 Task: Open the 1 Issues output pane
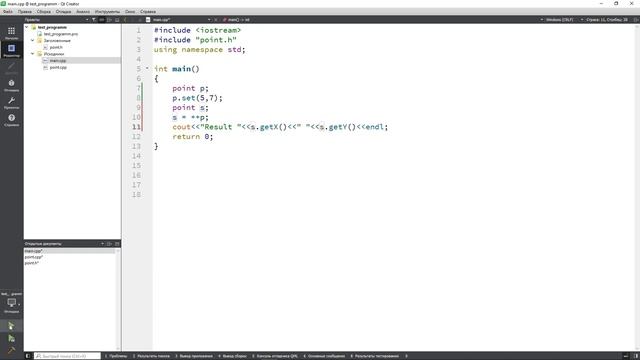(x=116, y=356)
